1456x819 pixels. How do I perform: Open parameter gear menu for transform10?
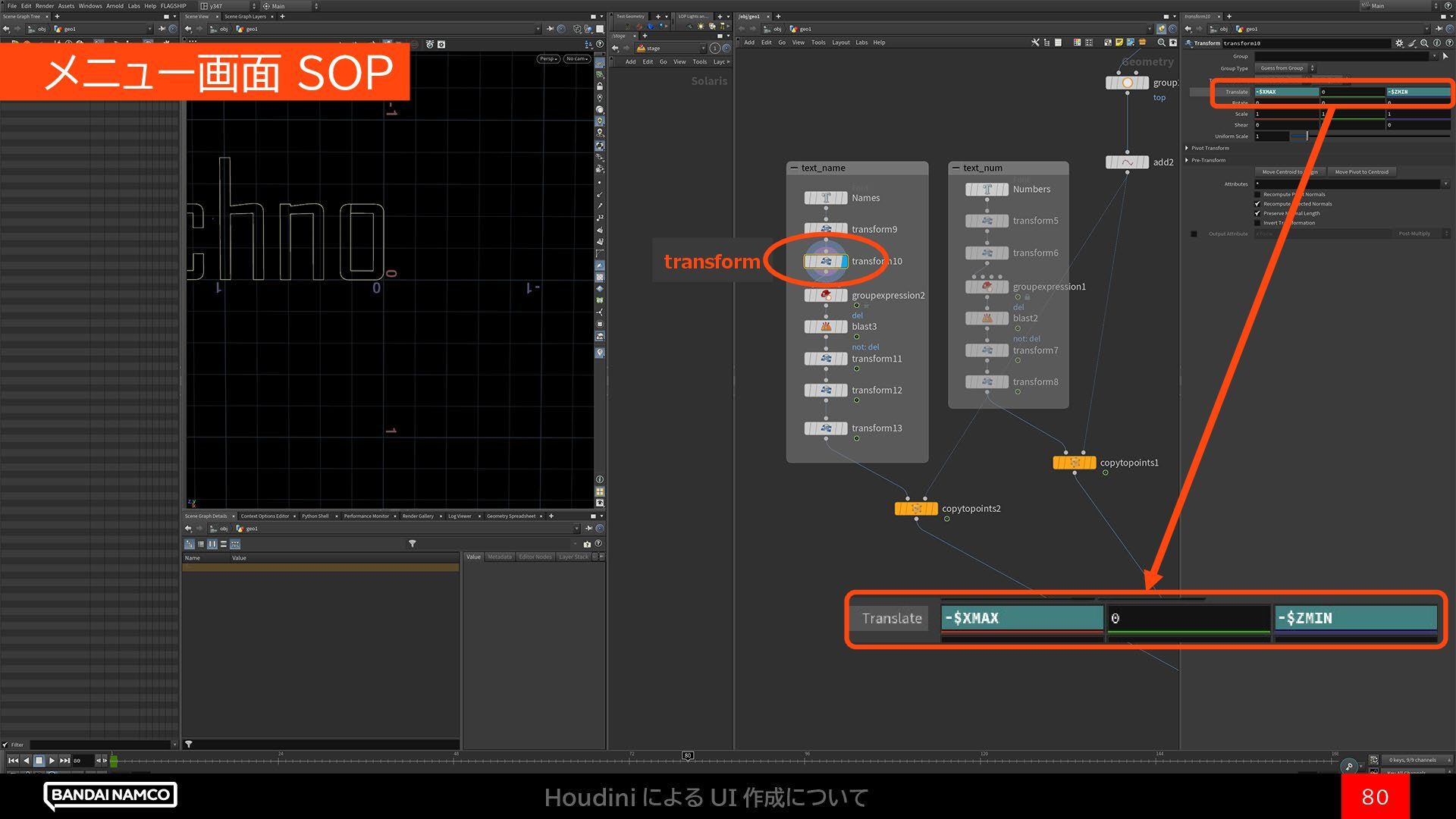click(x=1399, y=43)
